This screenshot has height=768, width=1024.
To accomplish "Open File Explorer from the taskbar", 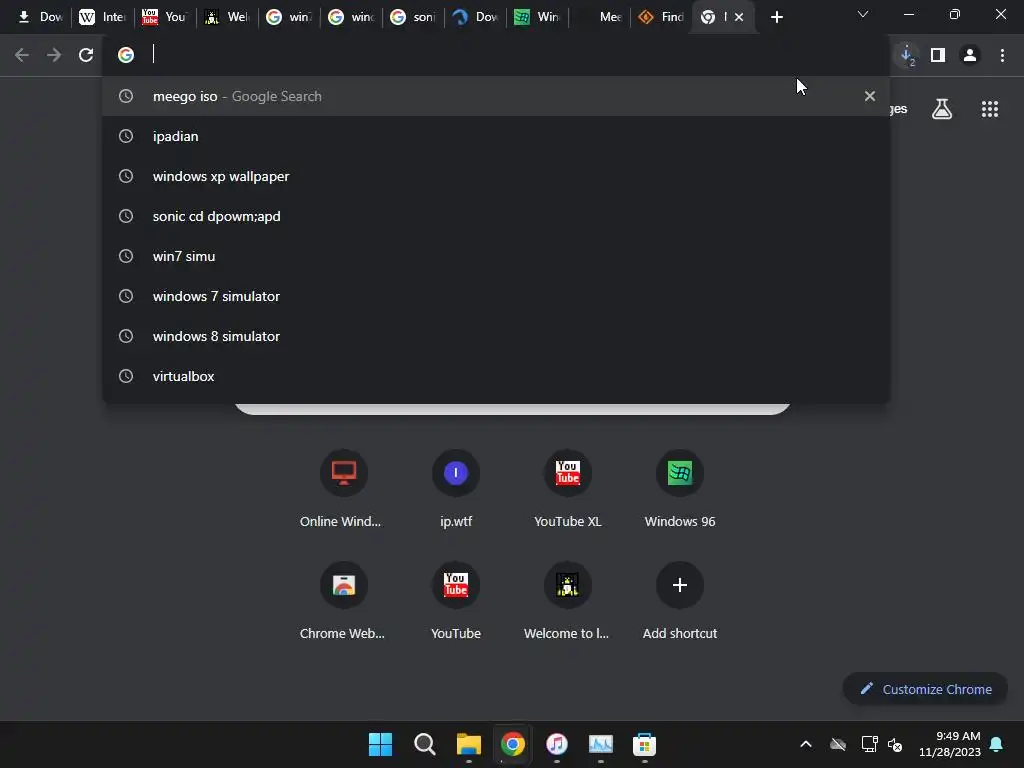I will pos(468,744).
